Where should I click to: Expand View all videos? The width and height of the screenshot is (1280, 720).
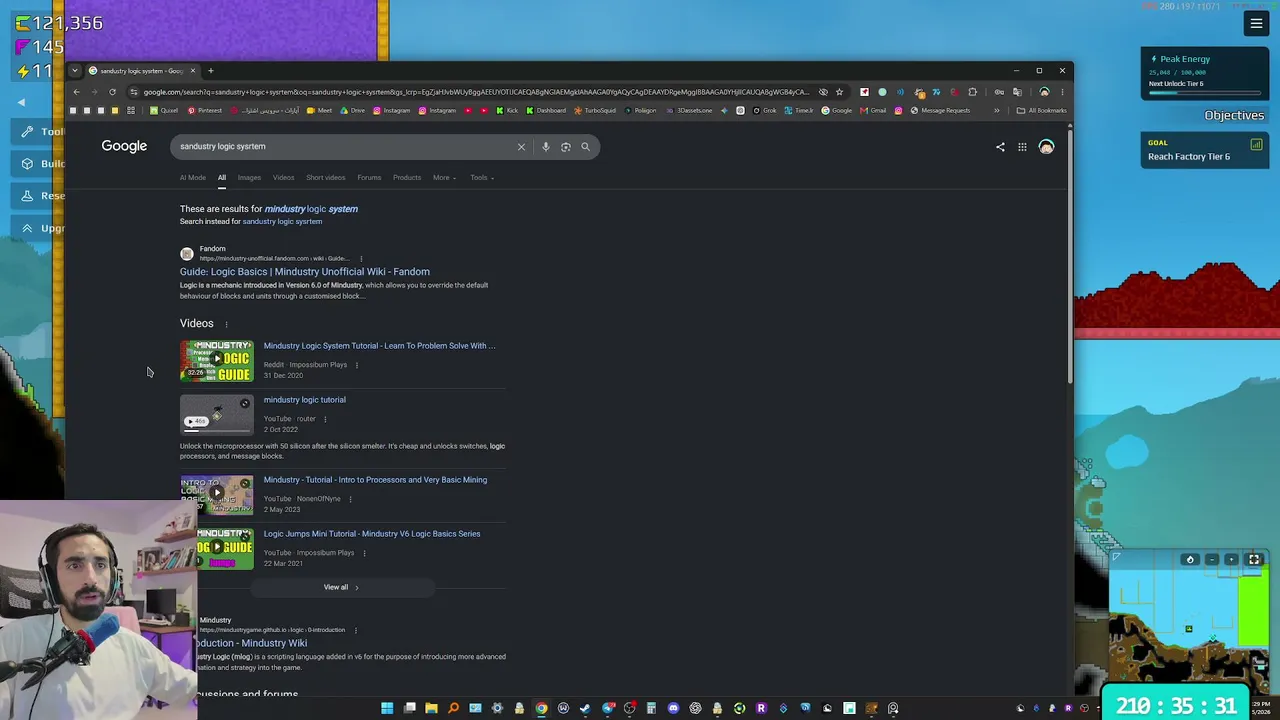[x=341, y=587]
